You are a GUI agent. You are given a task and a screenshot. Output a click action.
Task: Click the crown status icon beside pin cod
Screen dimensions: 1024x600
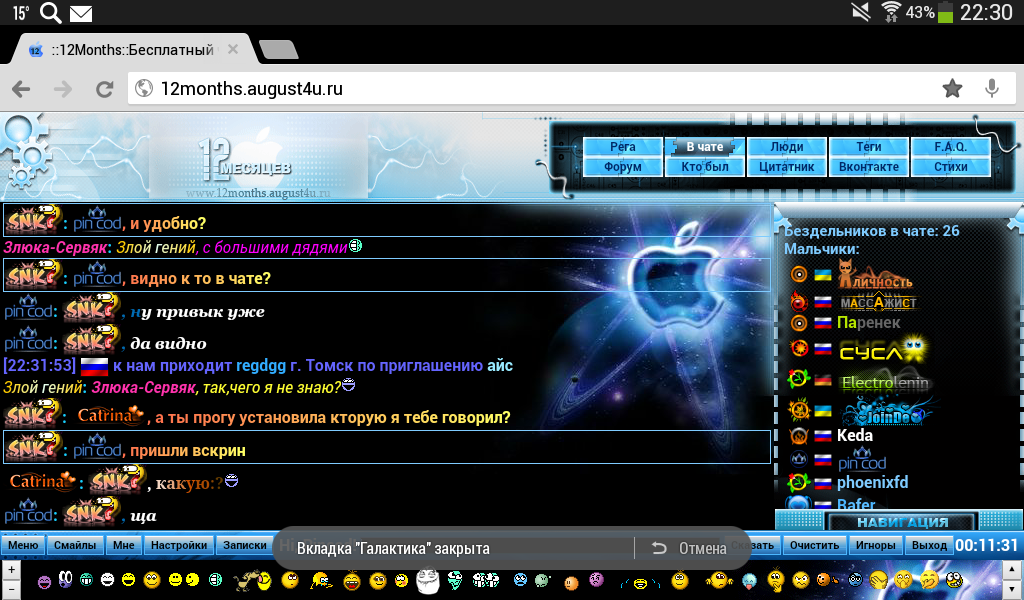[799, 459]
